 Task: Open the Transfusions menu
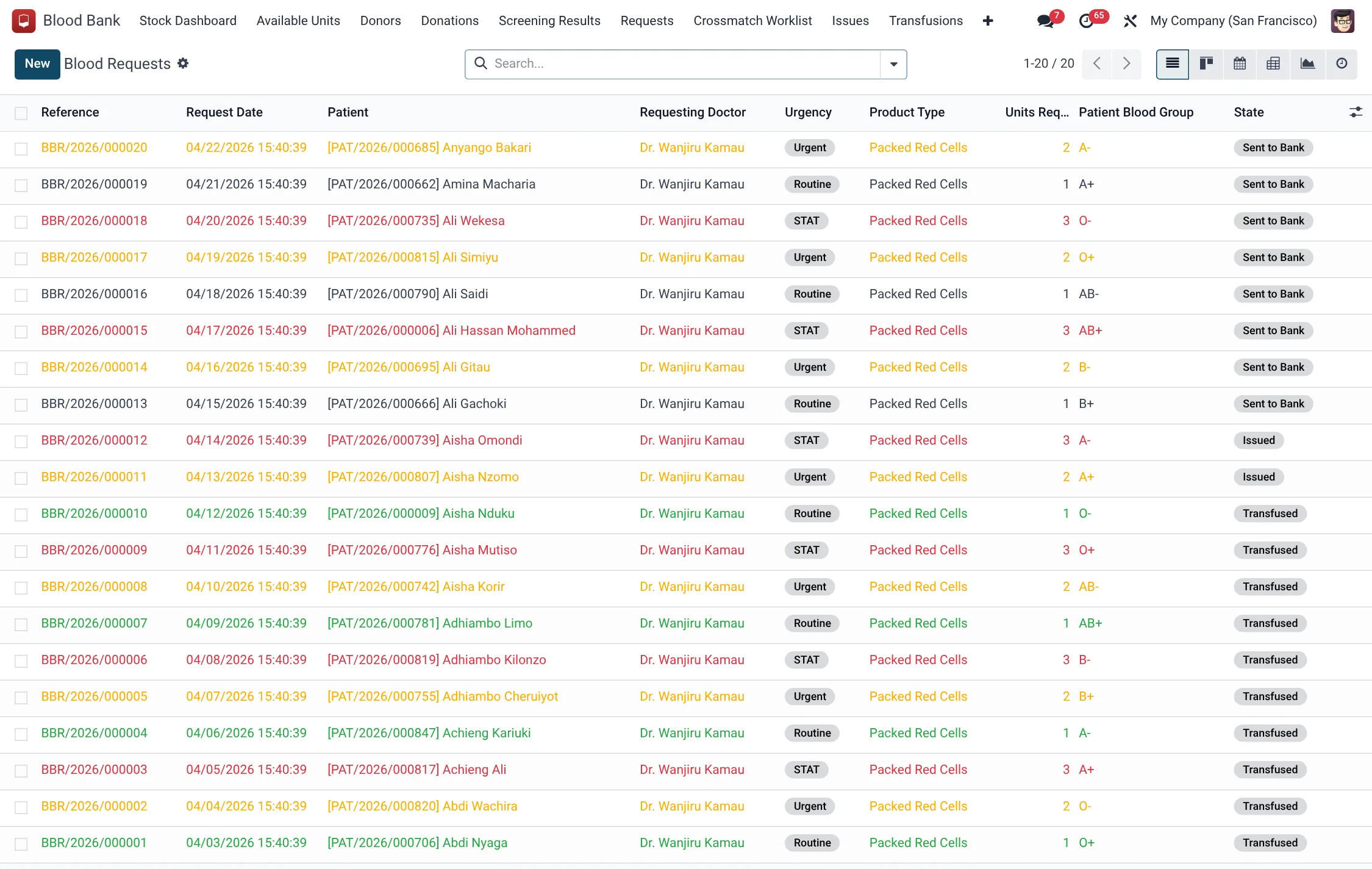926,21
